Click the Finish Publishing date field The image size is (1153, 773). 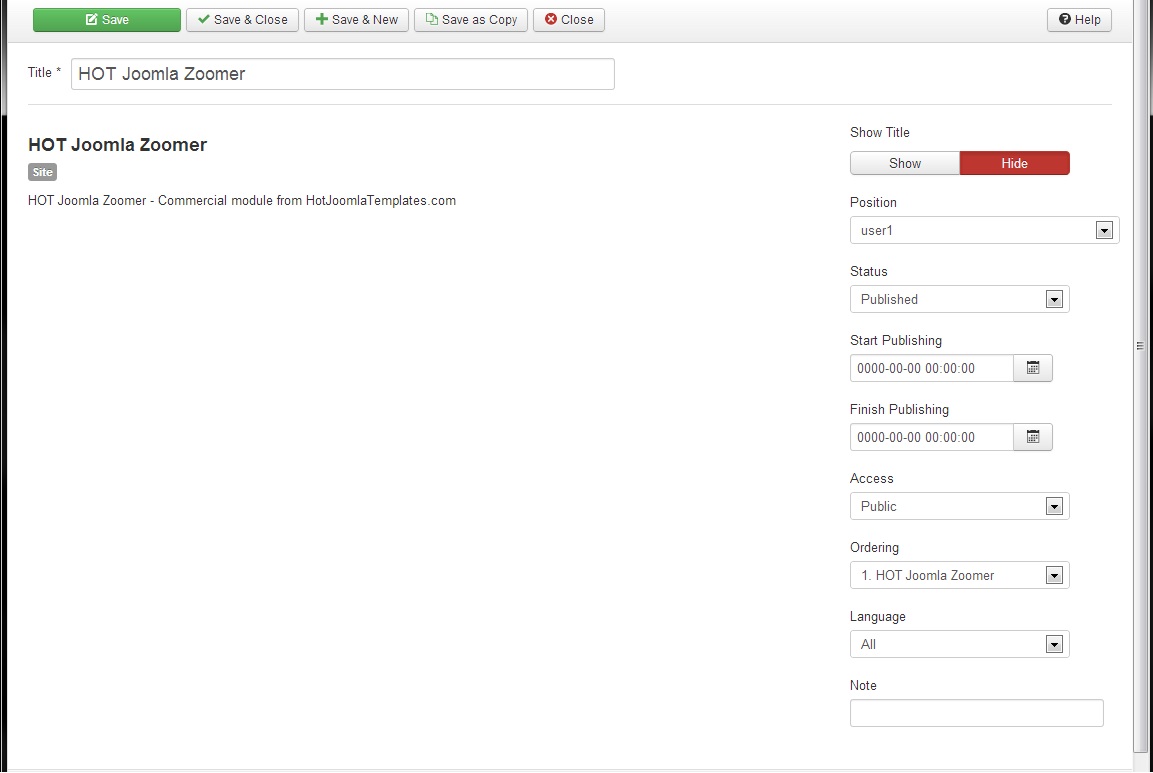pos(932,438)
